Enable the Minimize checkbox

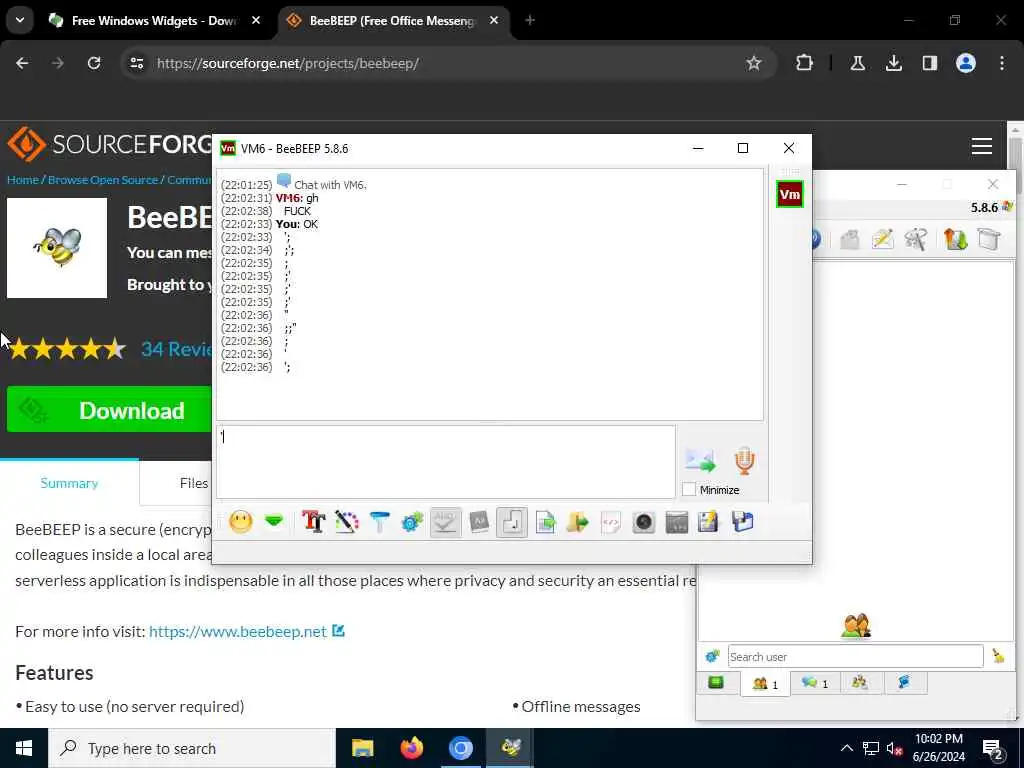coord(688,489)
